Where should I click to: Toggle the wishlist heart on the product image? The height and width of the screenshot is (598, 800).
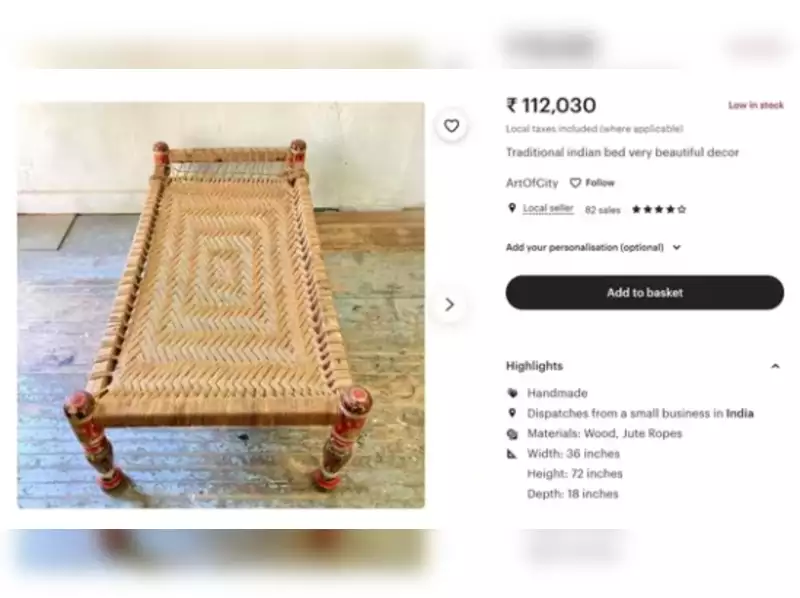tap(452, 127)
